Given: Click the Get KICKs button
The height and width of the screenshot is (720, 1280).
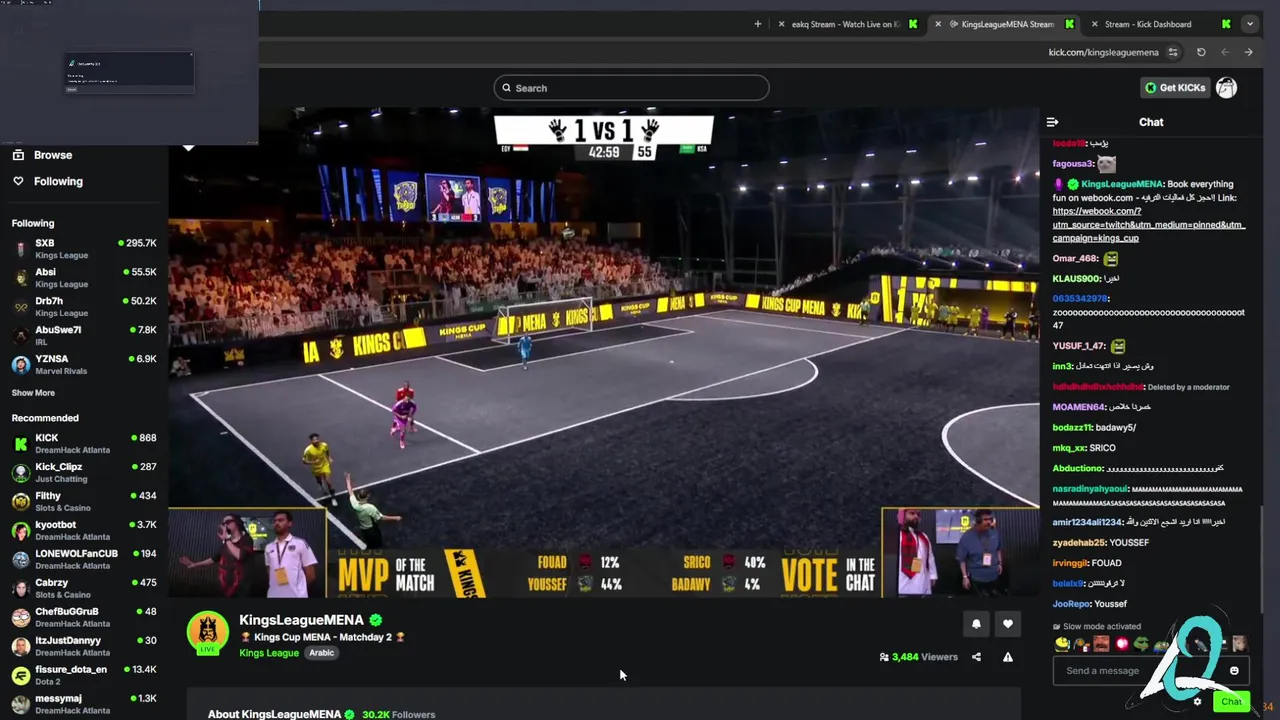Looking at the screenshot, I should pyautogui.click(x=1175, y=88).
